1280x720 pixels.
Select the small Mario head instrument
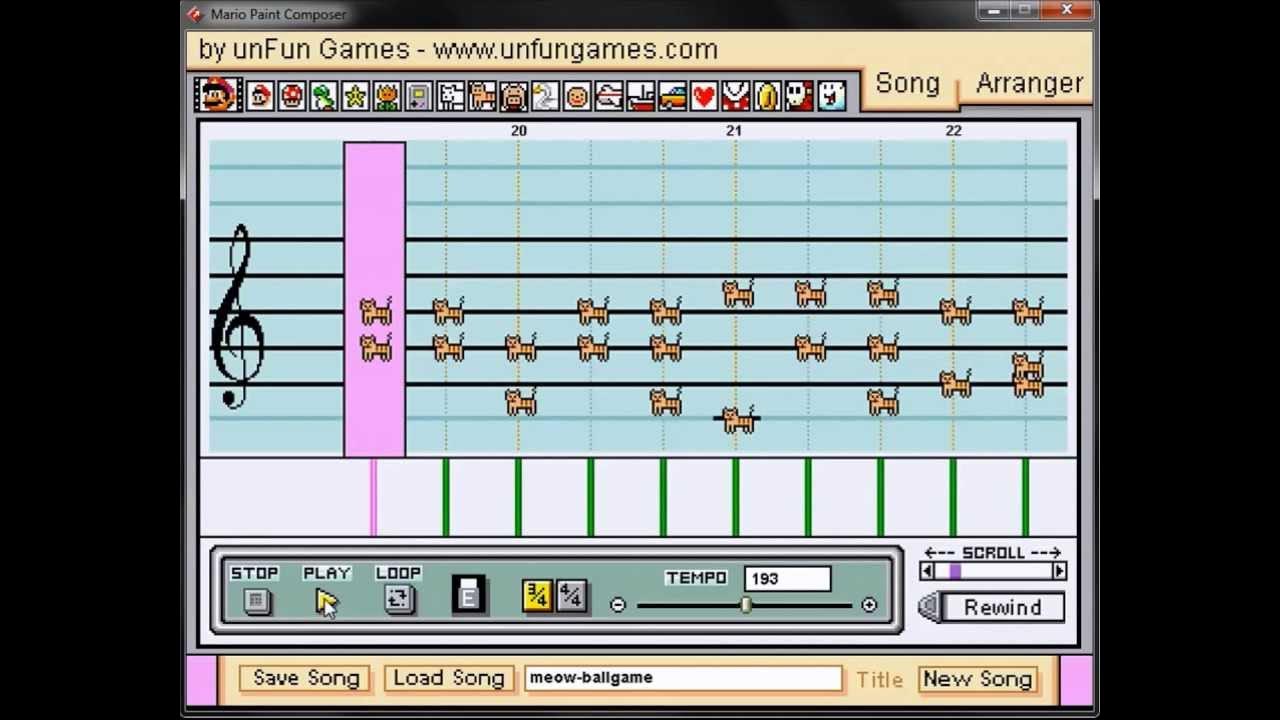click(261, 96)
